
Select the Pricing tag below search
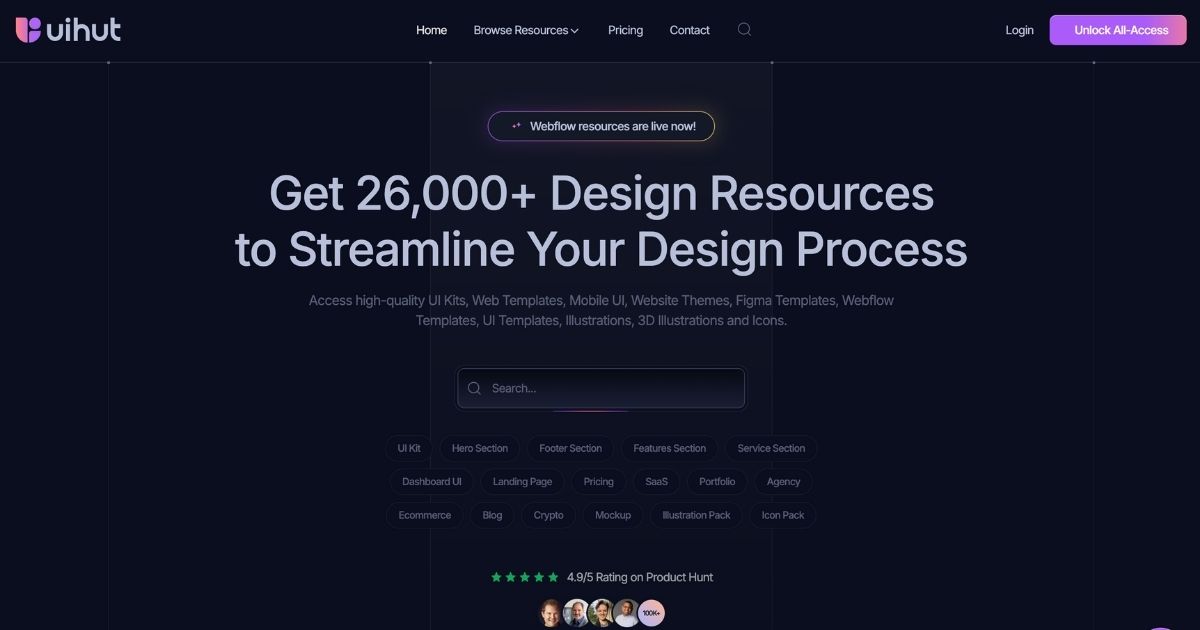point(598,481)
